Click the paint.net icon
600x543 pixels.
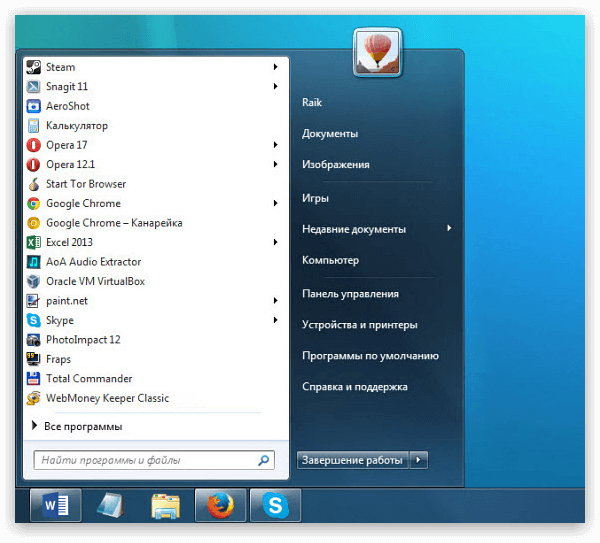(x=34, y=301)
